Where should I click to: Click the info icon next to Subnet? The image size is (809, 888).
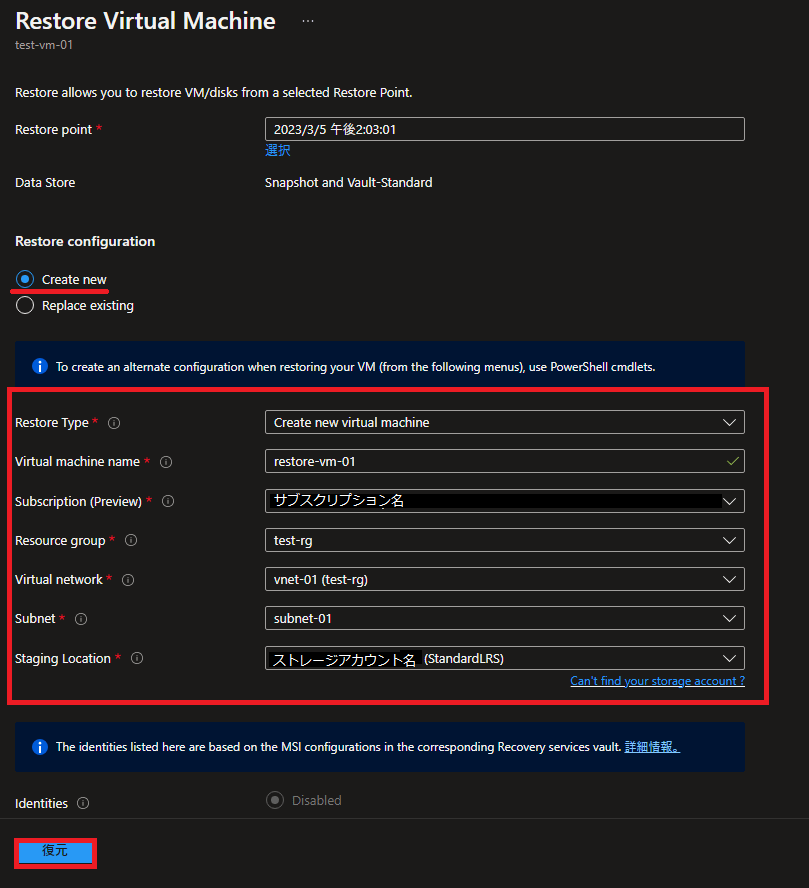click(x=81, y=619)
